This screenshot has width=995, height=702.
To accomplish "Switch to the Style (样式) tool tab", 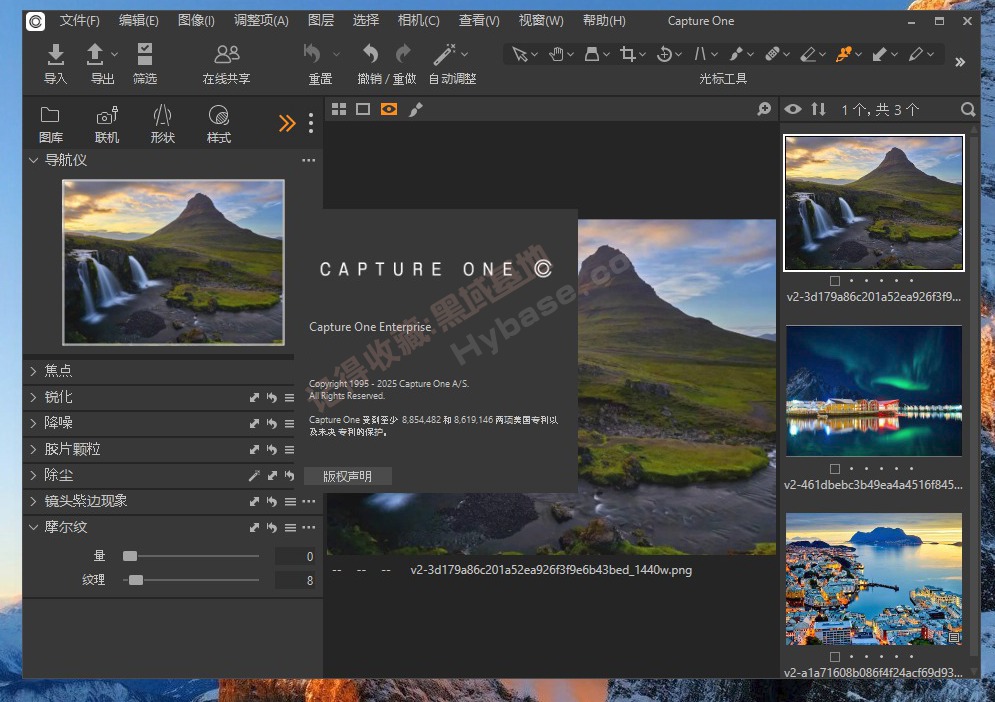I will click(x=219, y=124).
